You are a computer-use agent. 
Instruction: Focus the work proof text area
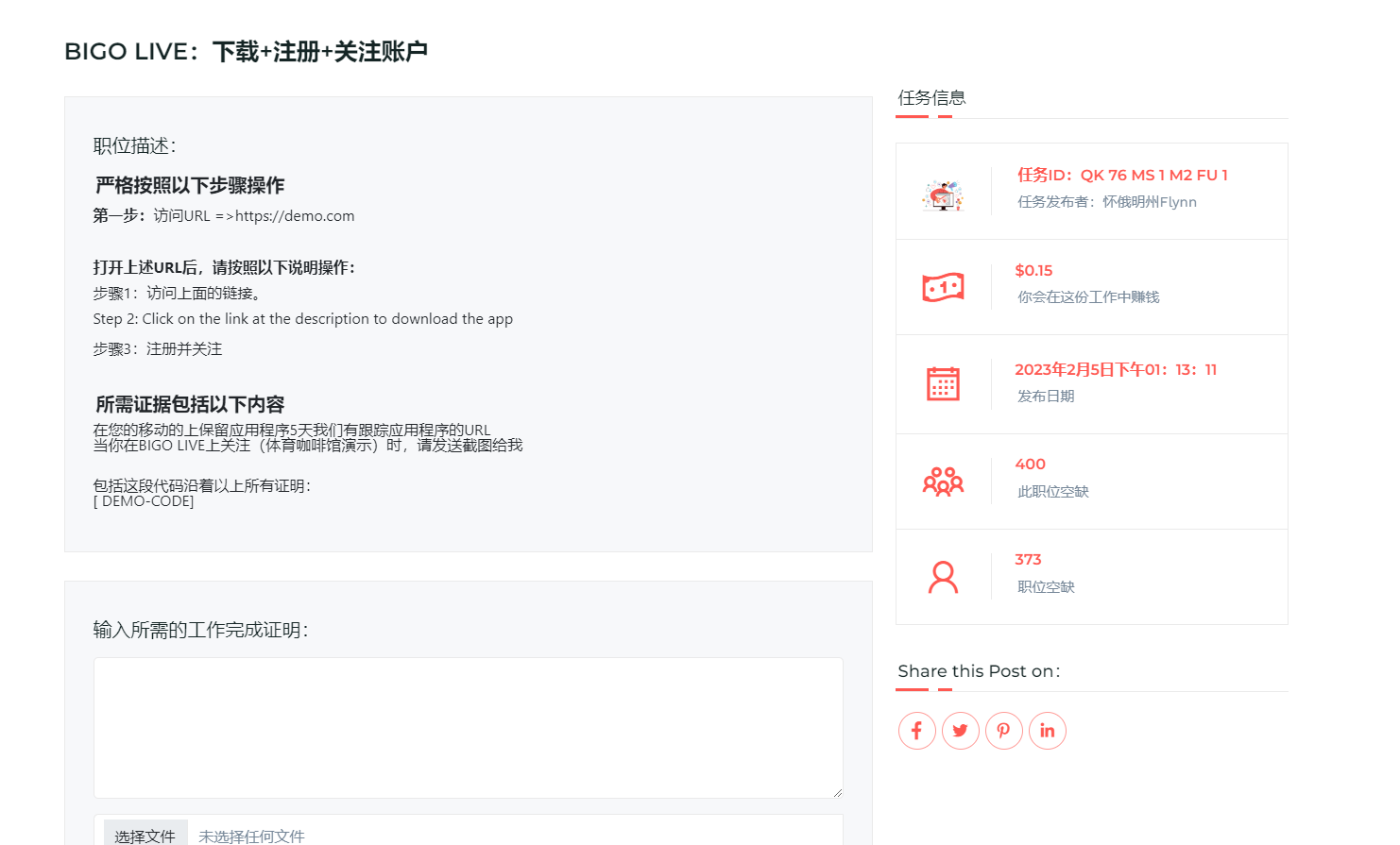click(469, 728)
